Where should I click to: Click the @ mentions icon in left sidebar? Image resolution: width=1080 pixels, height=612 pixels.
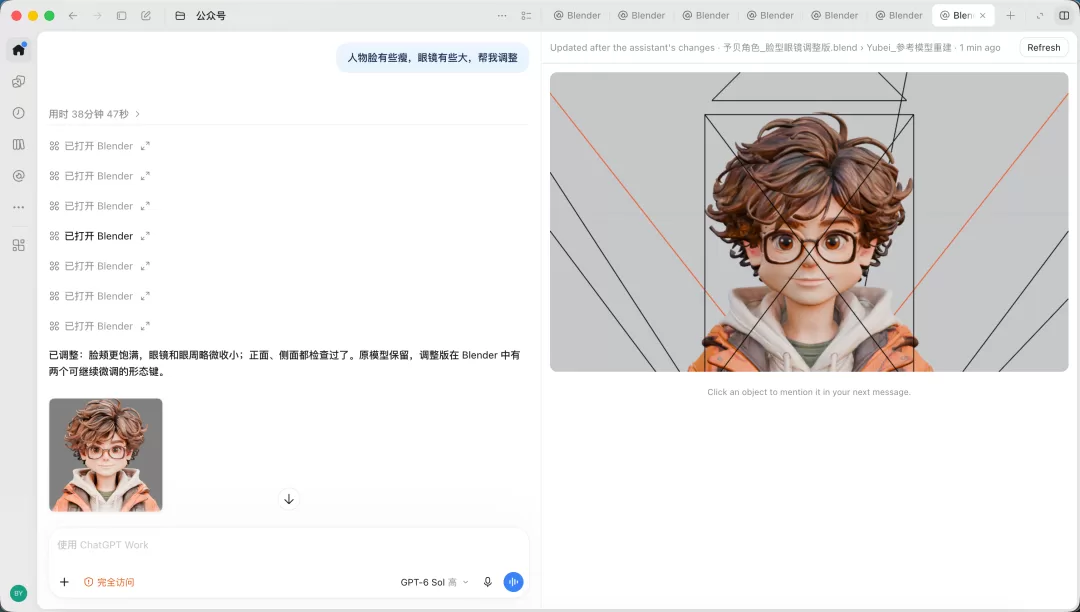[x=19, y=176]
